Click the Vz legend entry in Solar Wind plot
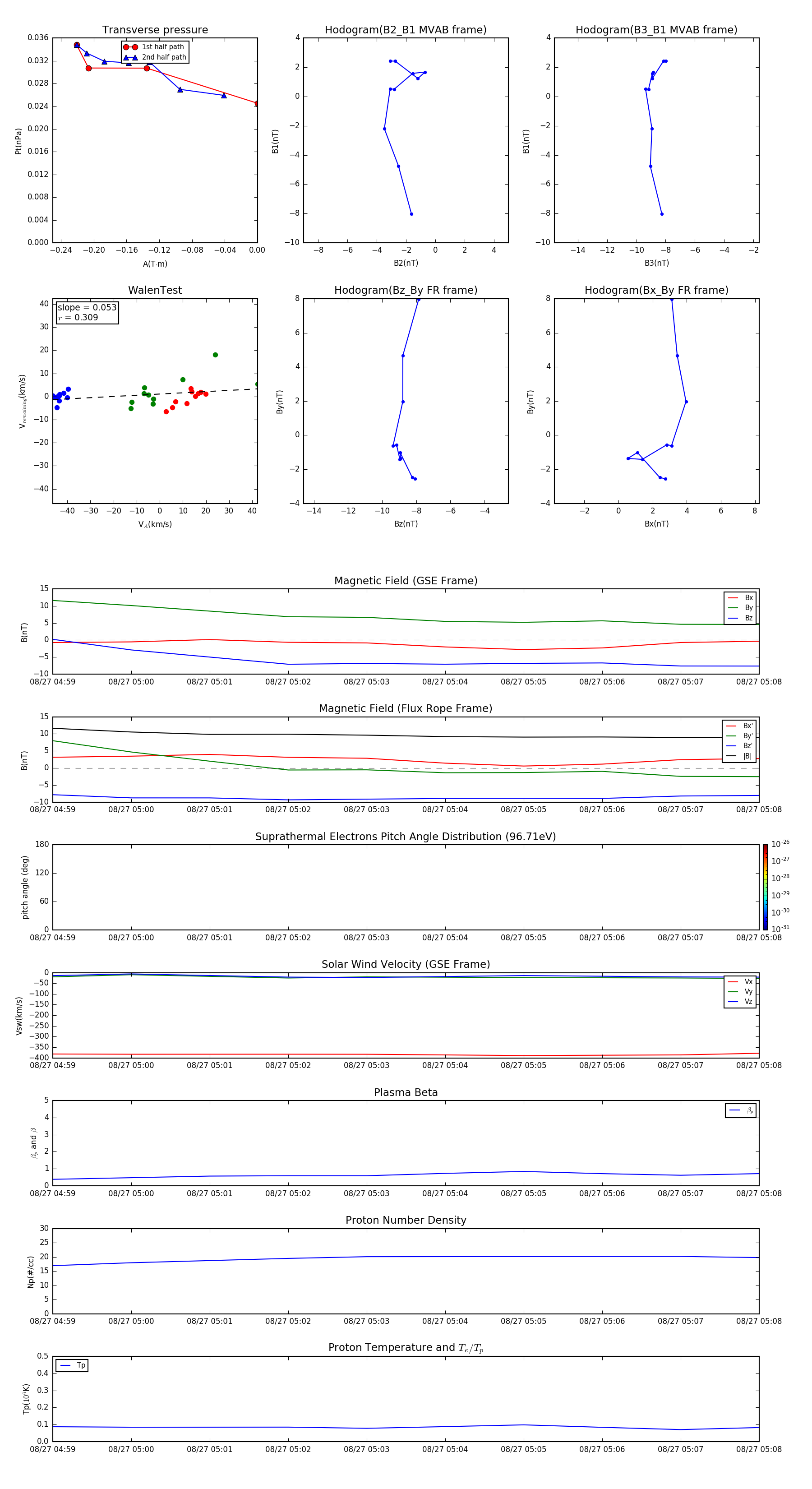Image resolution: width=812 pixels, height=1489 pixels. [x=740, y=1002]
